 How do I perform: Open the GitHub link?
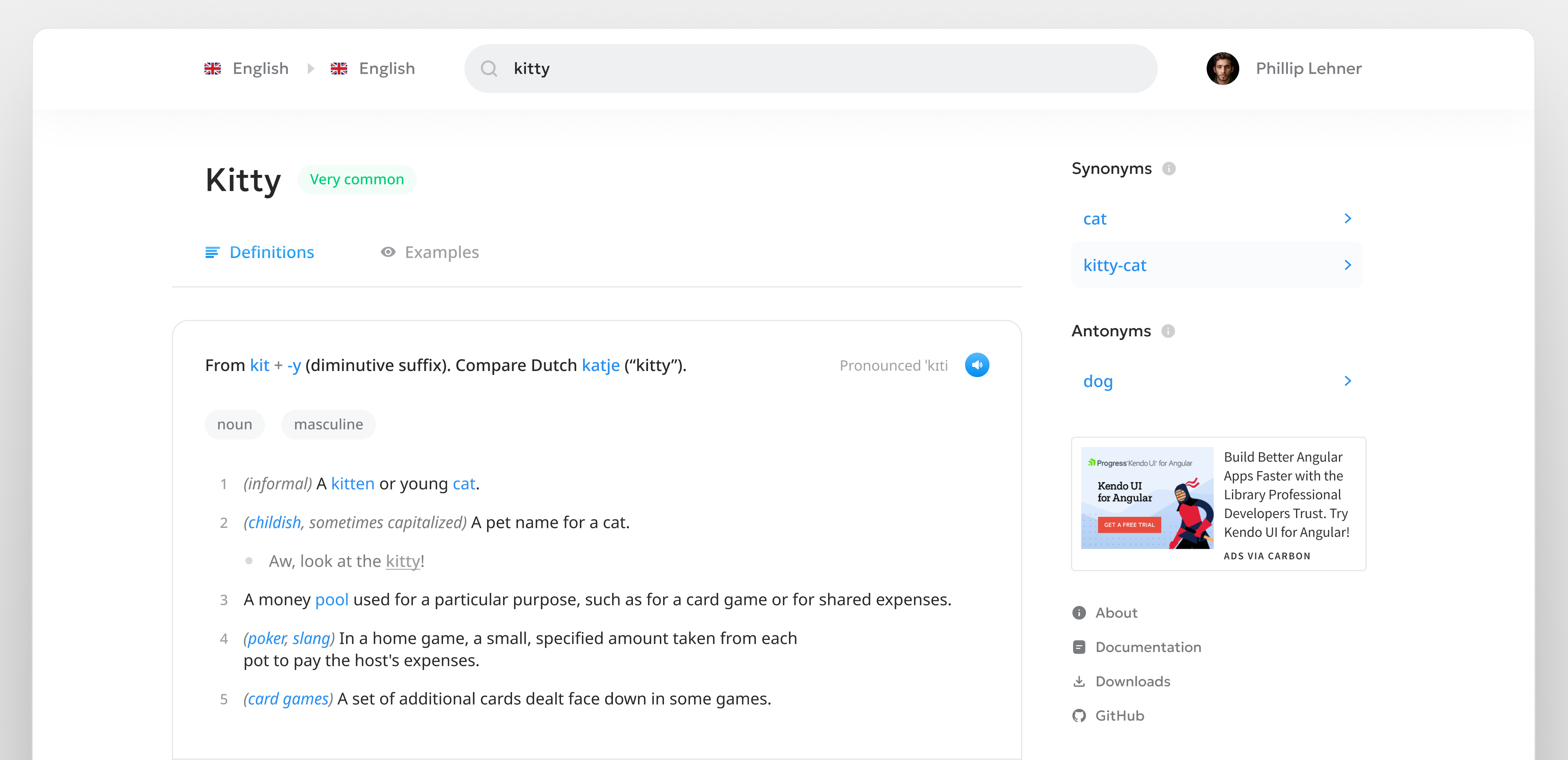(1119, 715)
